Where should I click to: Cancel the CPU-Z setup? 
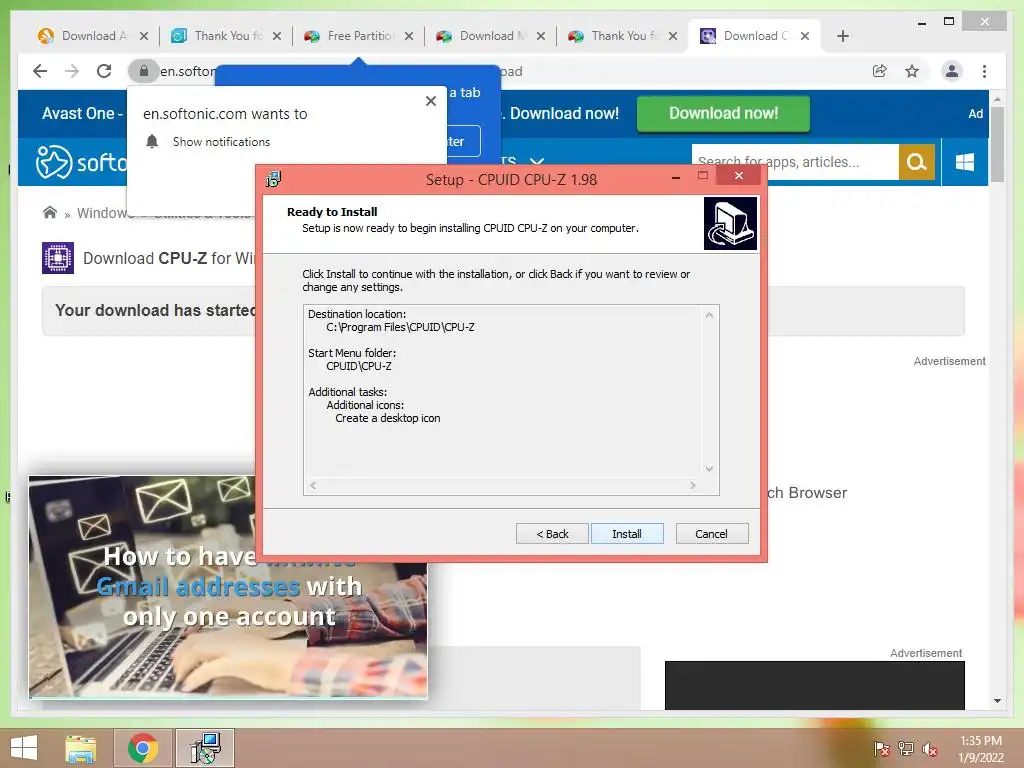(712, 534)
